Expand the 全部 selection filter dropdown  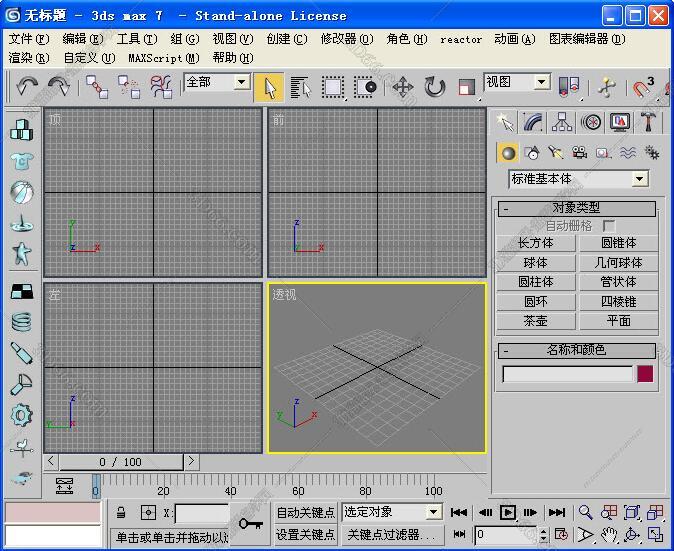(x=242, y=82)
